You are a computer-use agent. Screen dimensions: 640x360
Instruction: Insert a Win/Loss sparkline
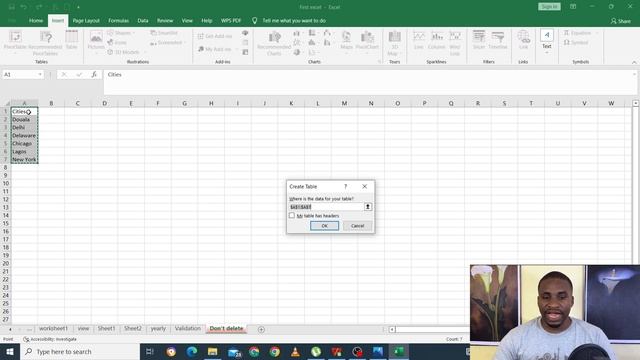click(455, 43)
